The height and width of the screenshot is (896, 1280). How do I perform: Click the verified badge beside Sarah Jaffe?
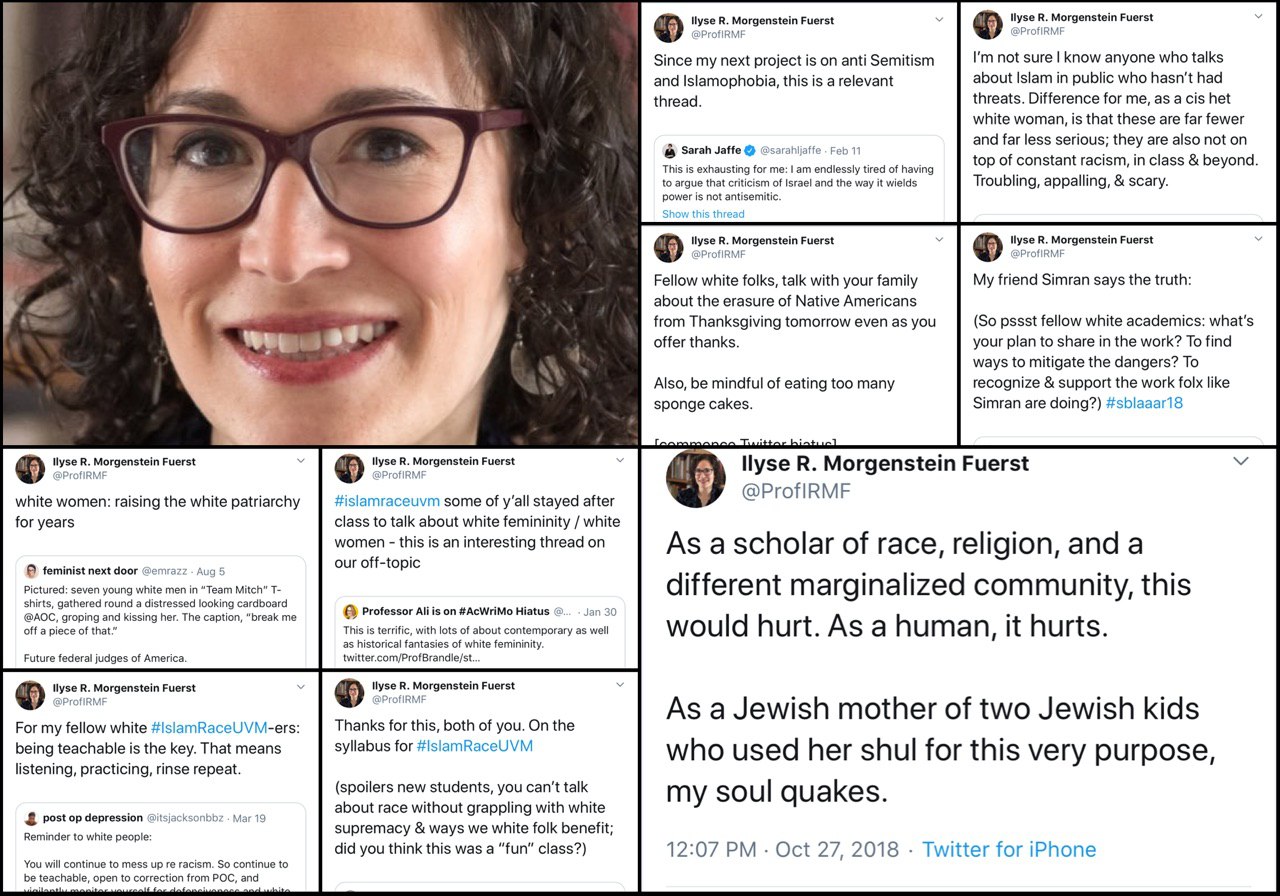[750, 151]
